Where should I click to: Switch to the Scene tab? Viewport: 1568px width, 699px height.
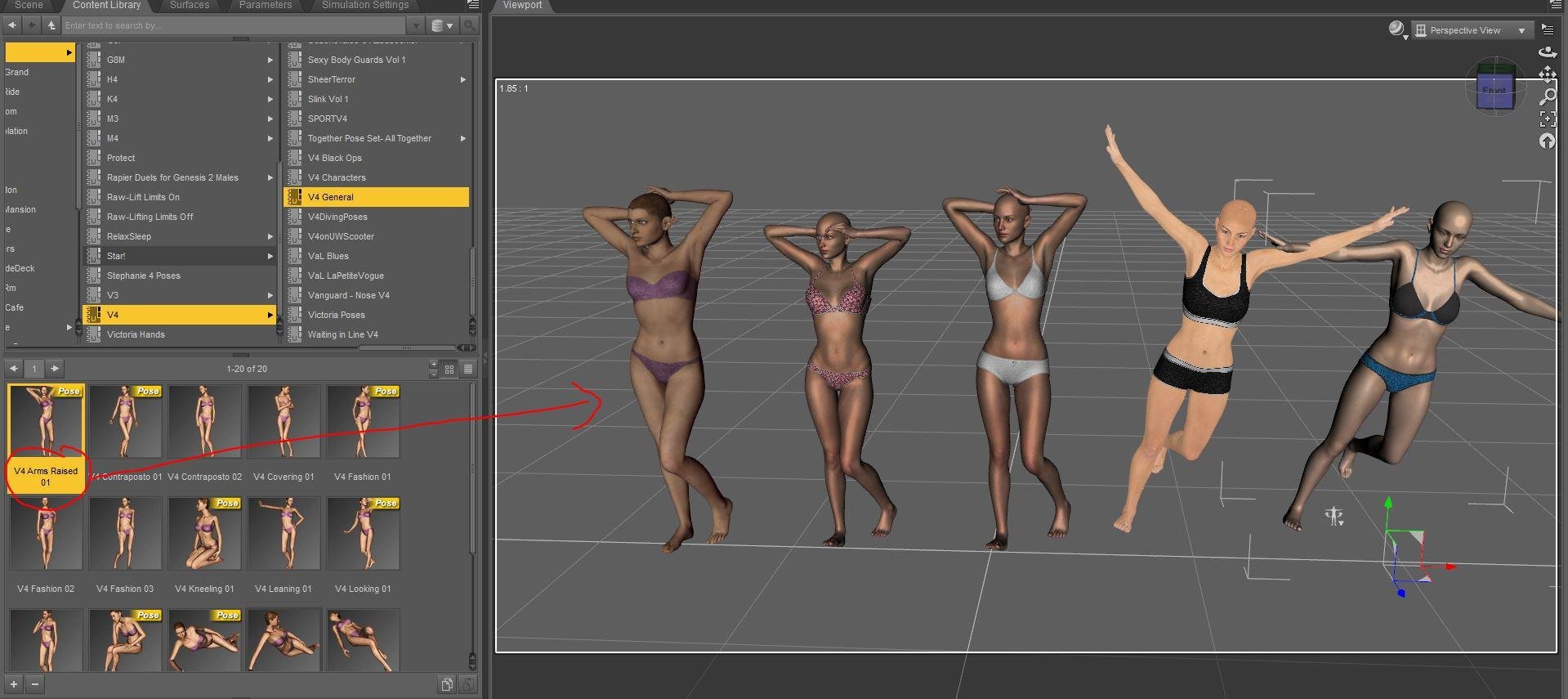click(29, 5)
